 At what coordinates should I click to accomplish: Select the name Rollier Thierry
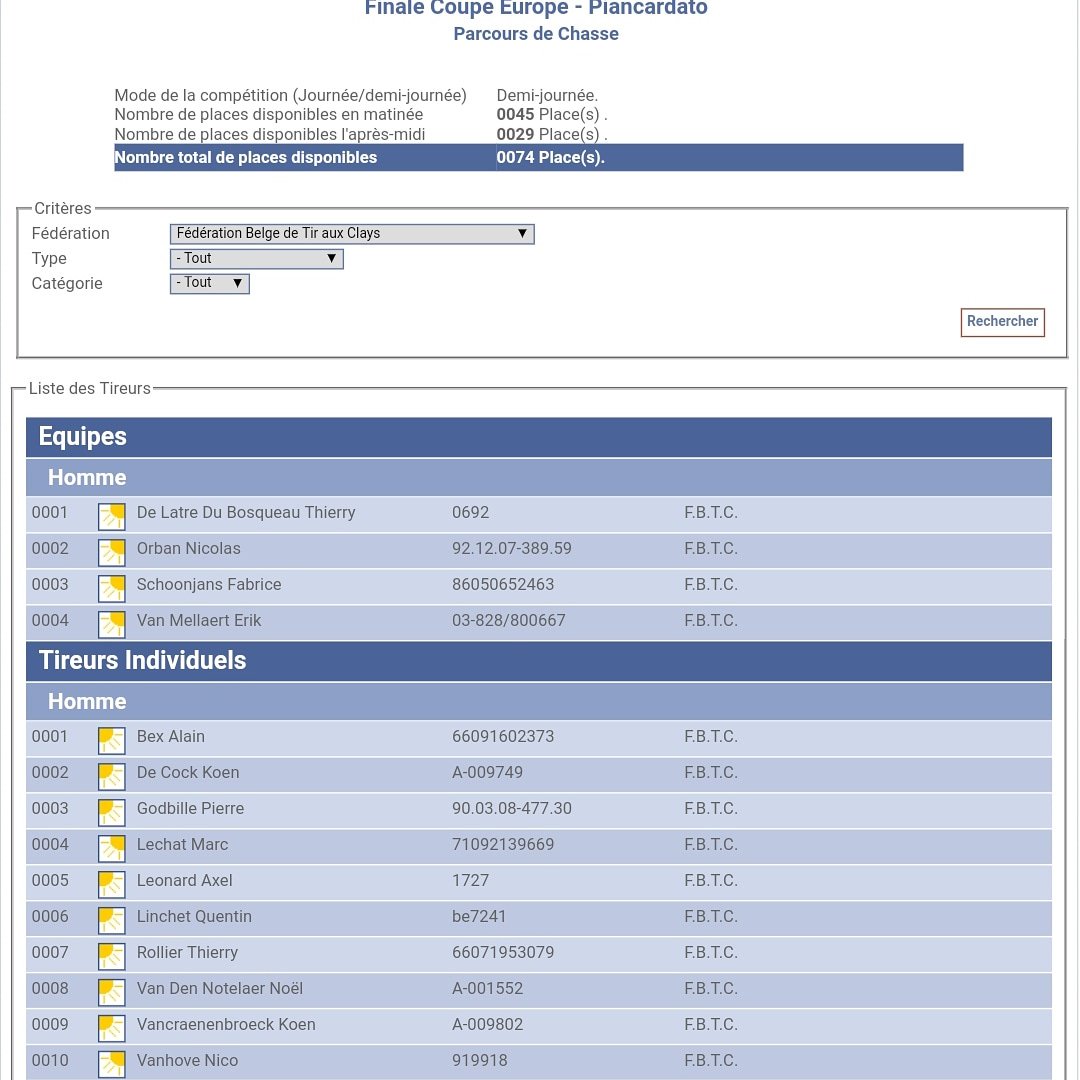click(187, 952)
